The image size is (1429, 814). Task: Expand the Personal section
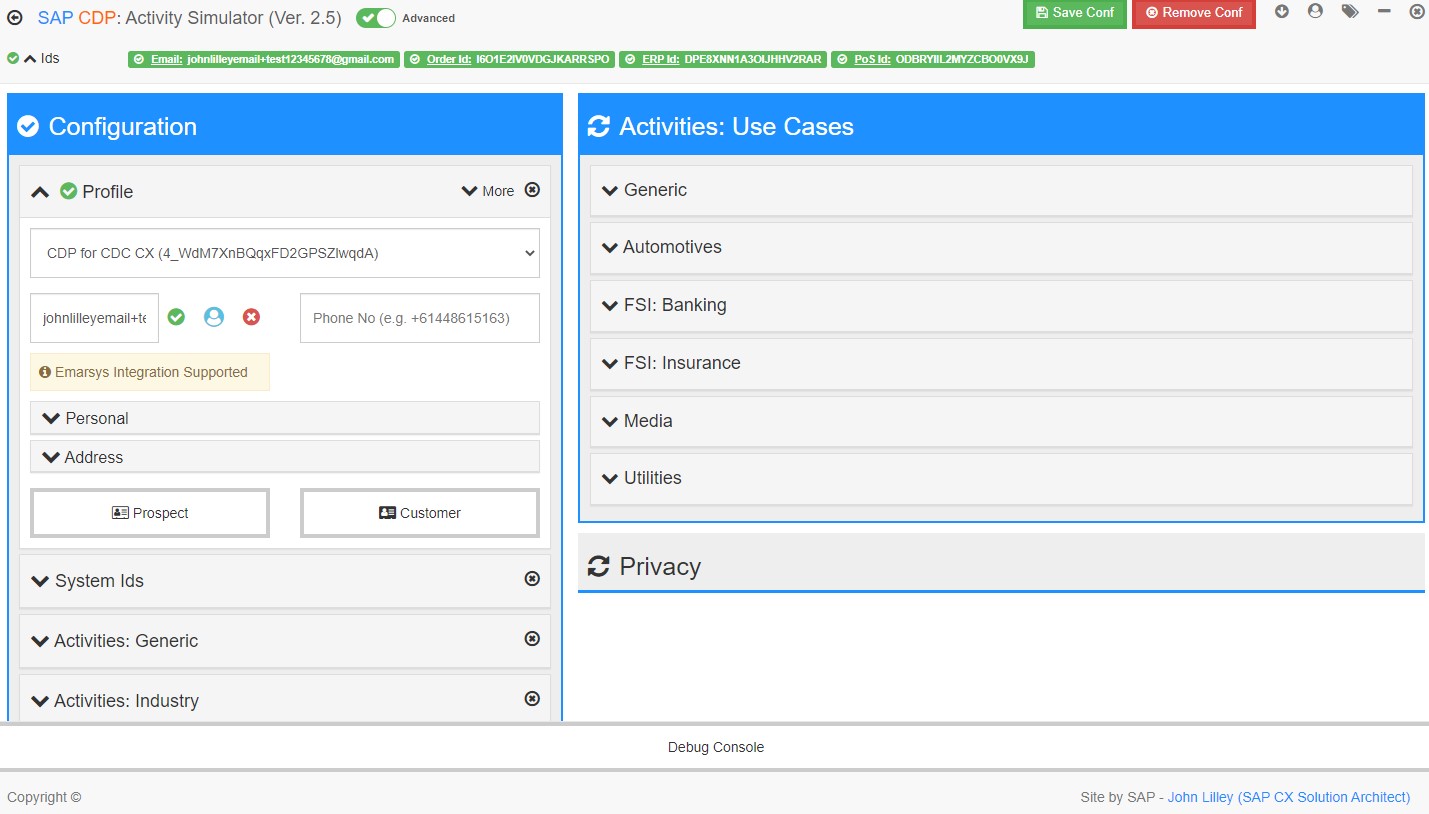pyautogui.click(x=285, y=418)
